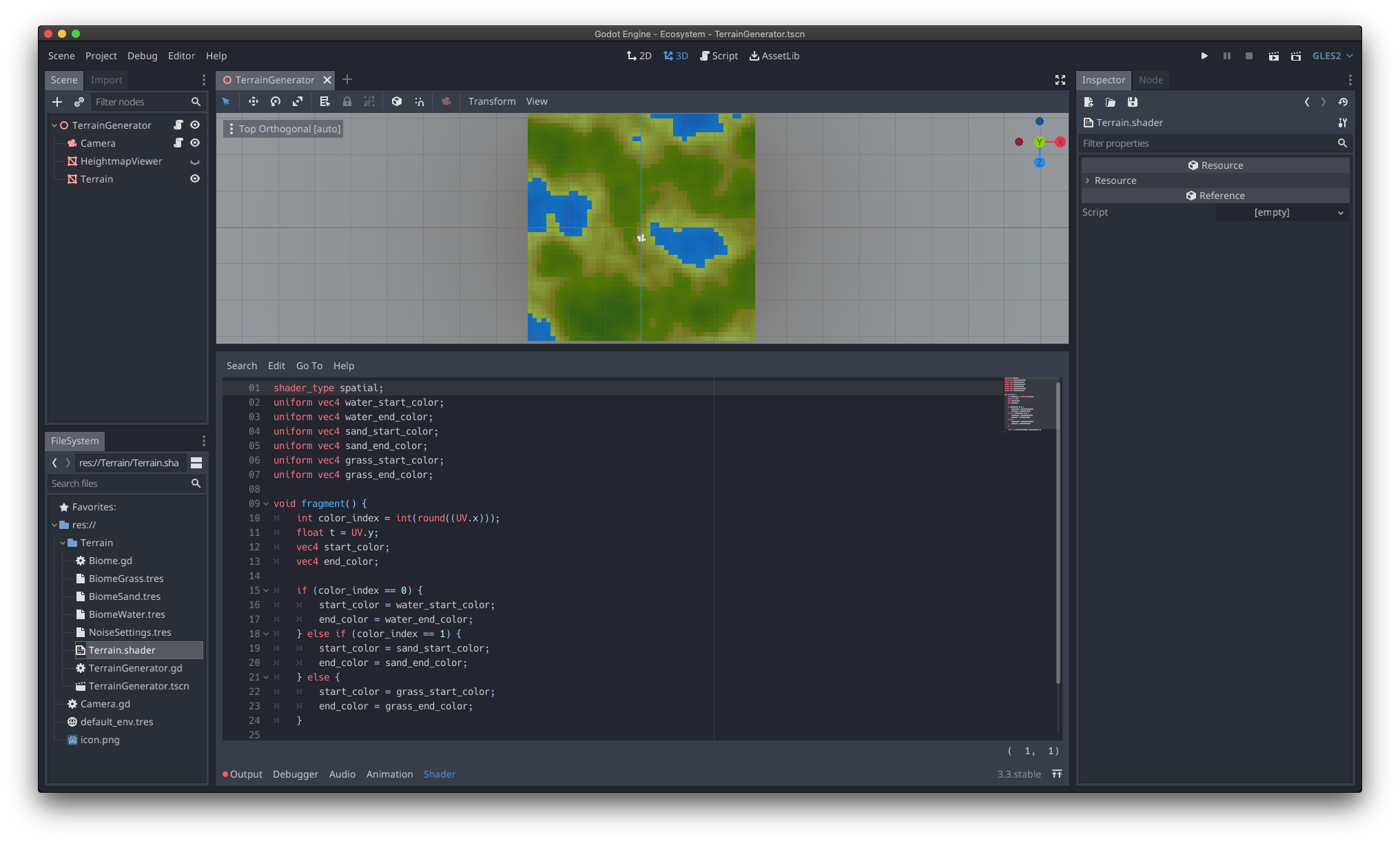This screenshot has width=1400, height=843.
Task: Toggle distraction-free expand viewport icon
Action: (x=1060, y=80)
